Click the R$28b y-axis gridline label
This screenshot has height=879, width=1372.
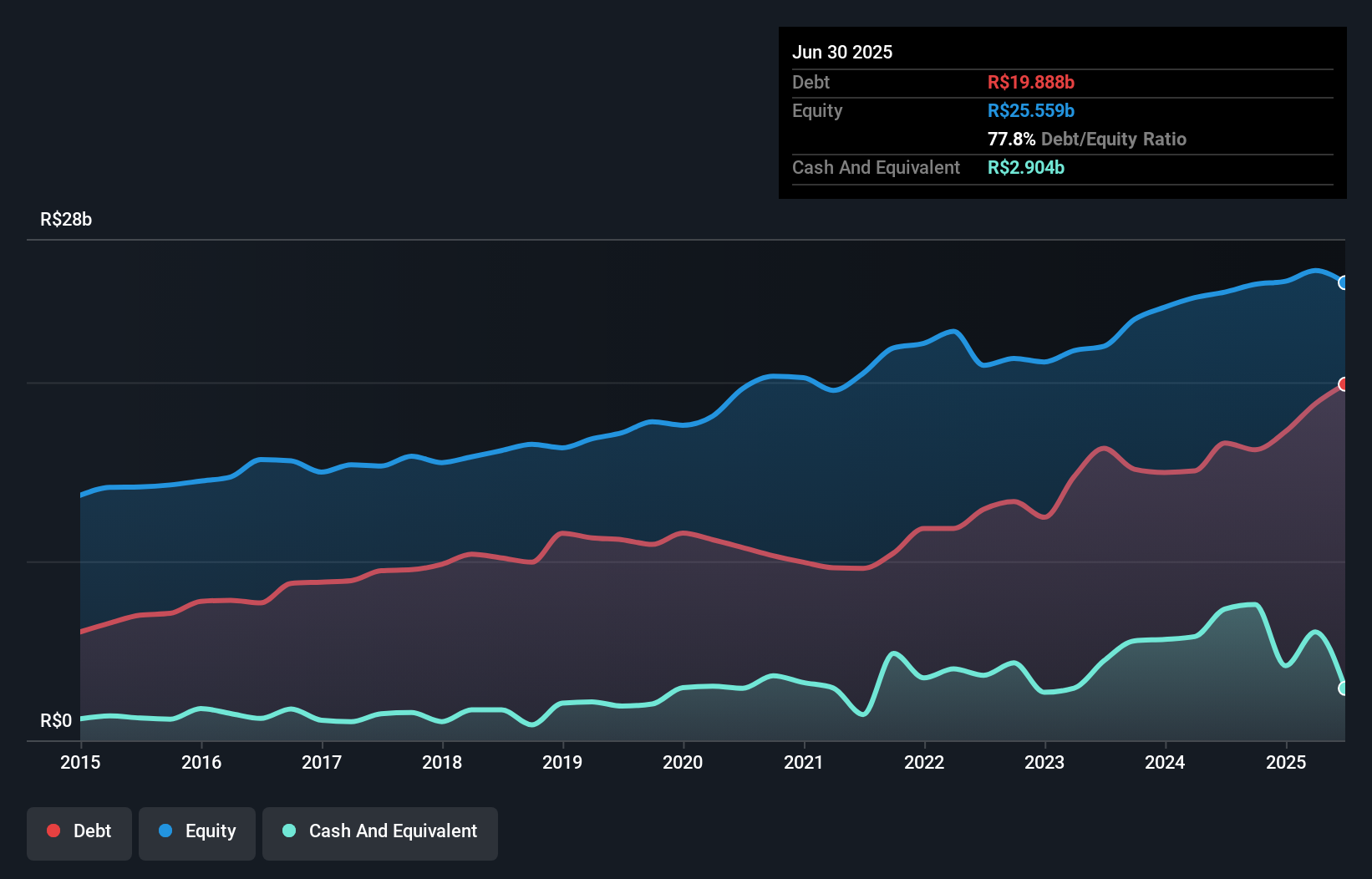pyautogui.click(x=66, y=219)
